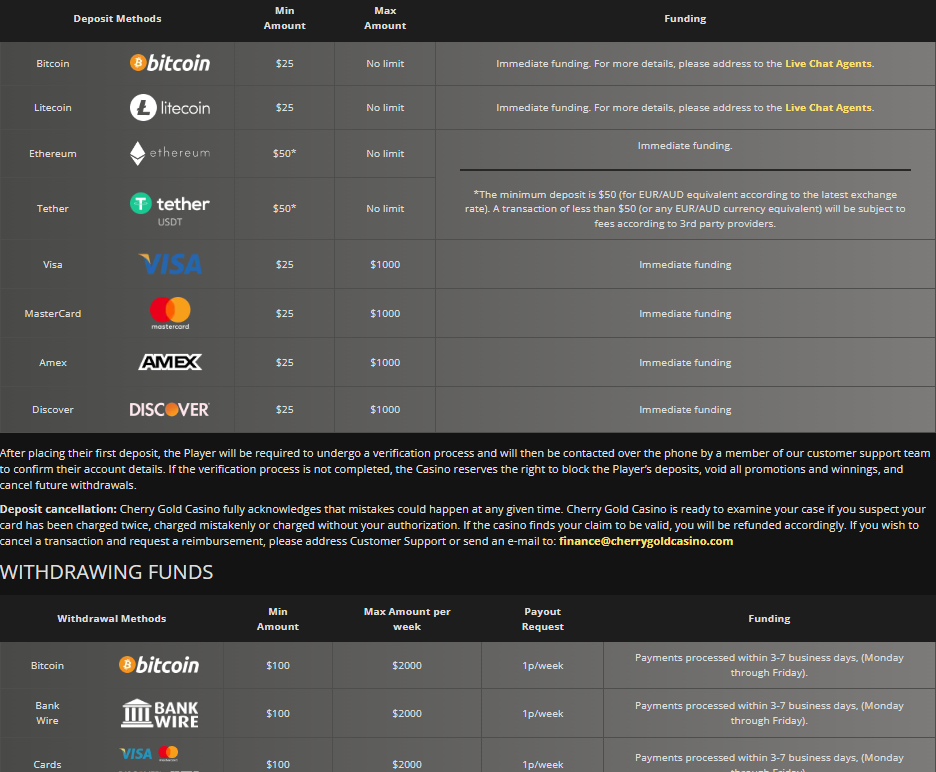Click the Bitcoin logo in the withdrawal methods table
The image size is (936, 772).
[159, 665]
